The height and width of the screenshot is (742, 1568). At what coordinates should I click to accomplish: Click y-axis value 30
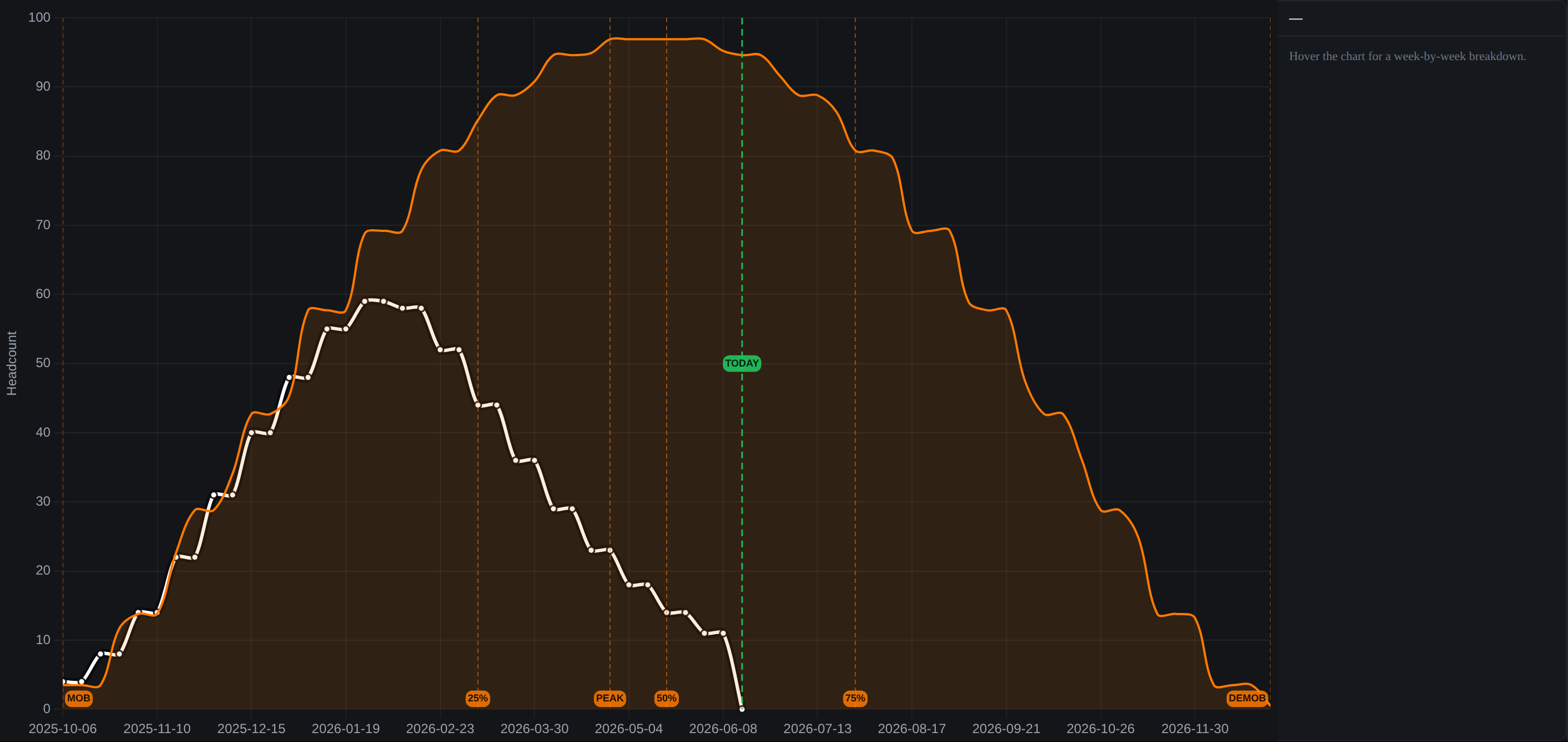(x=43, y=502)
